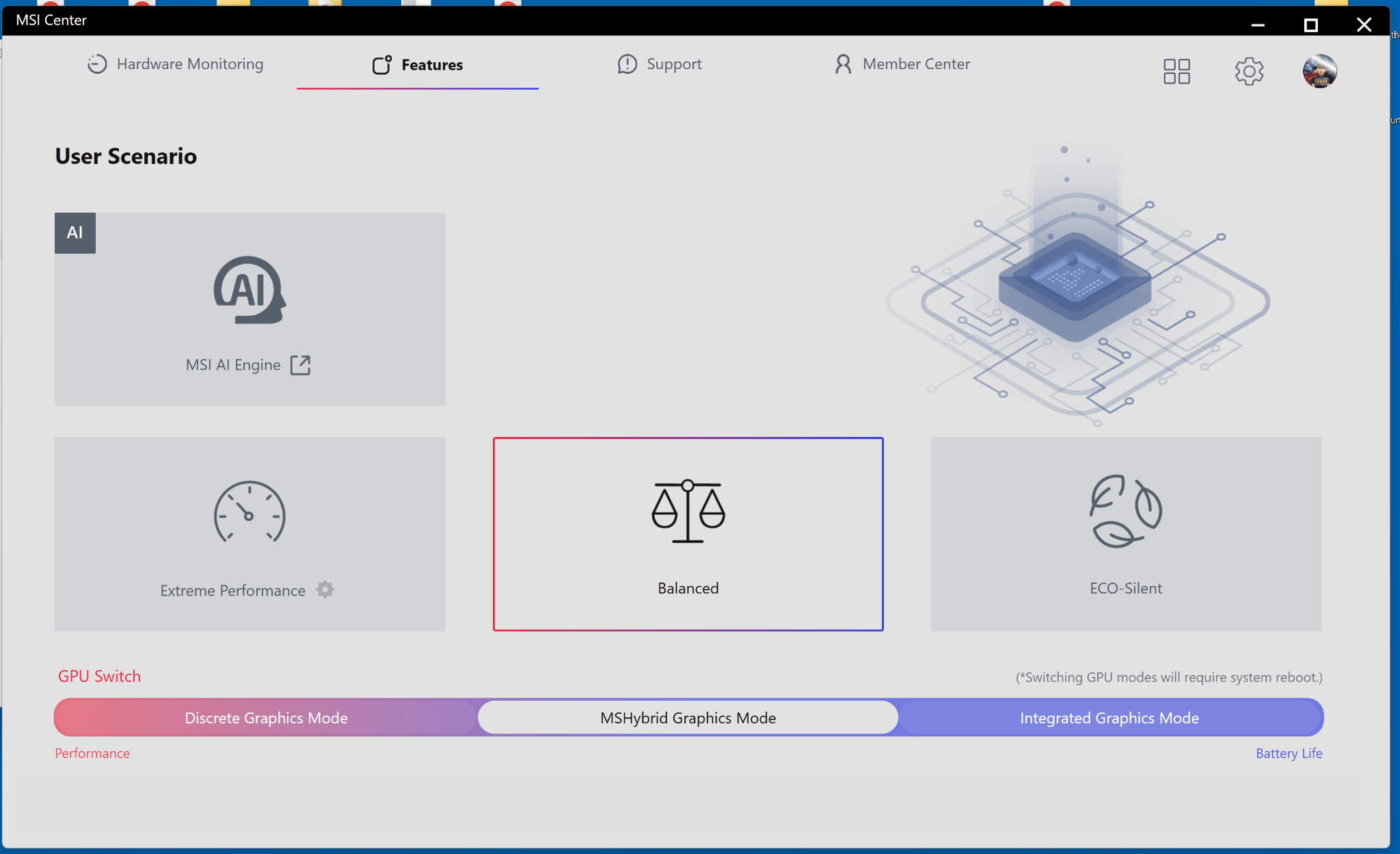Minimize the MSI Center window
The height and width of the screenshot is (854, 1400).
1258,25
